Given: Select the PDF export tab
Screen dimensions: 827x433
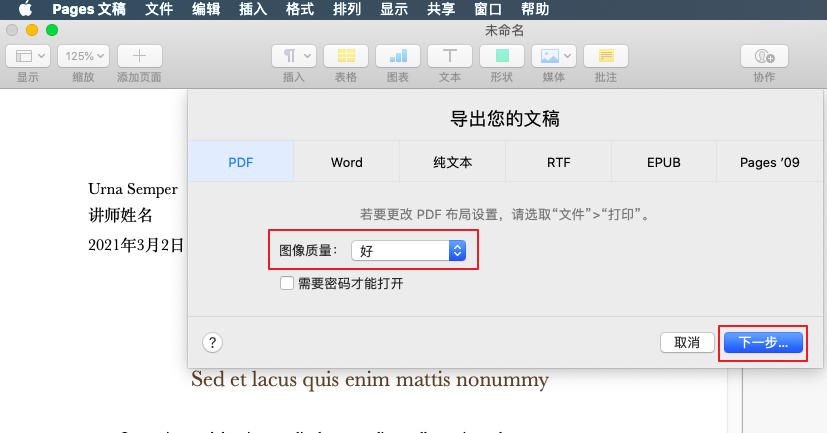Looking at the screenshot, I should pyautogui.click(x=241, y=162).
